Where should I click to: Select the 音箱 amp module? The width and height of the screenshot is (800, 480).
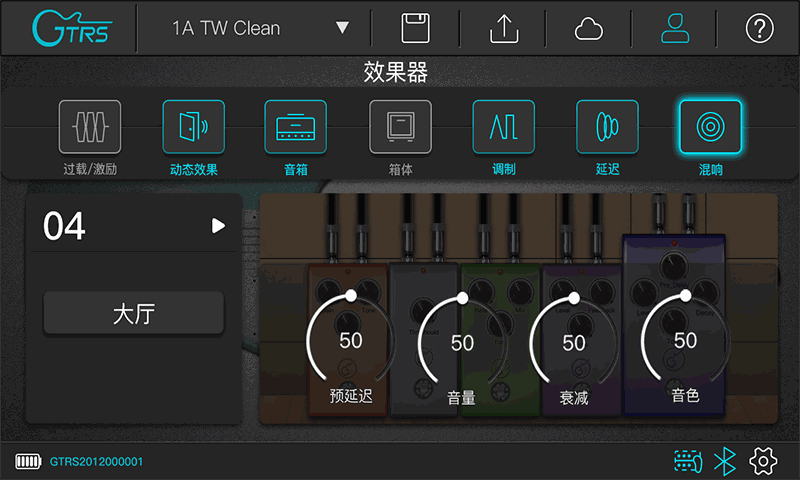tap(295, 127)
